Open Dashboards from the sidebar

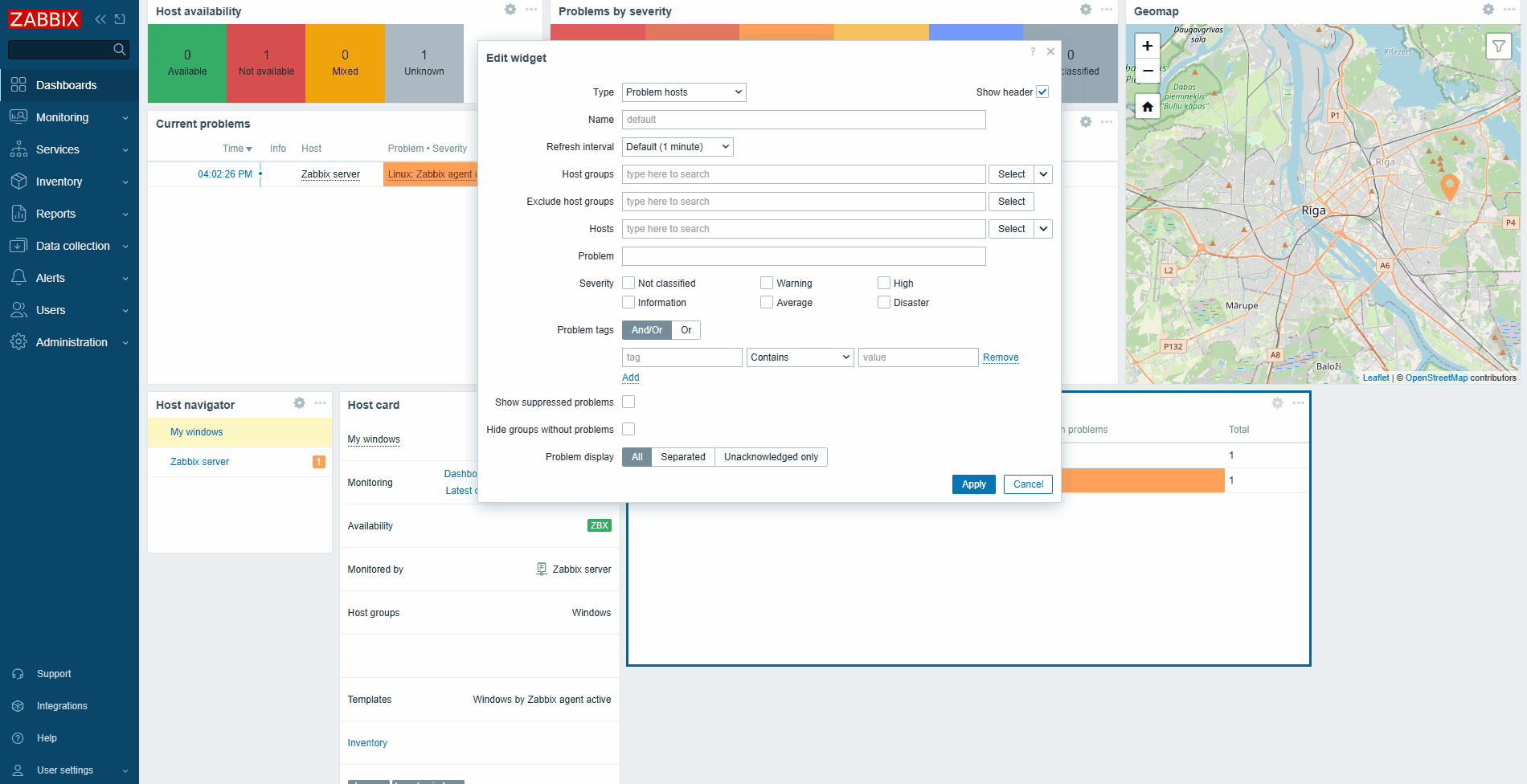69,85
